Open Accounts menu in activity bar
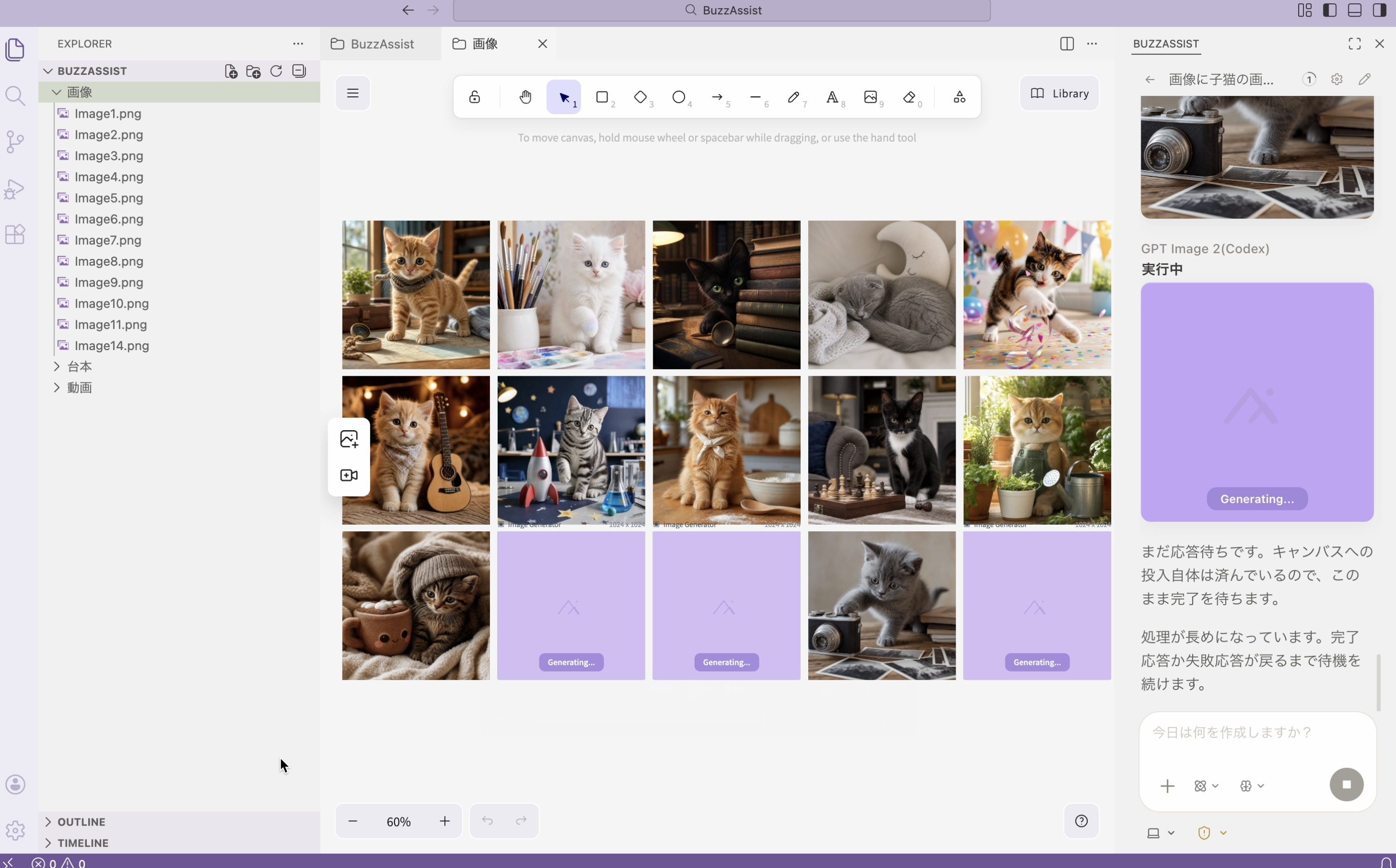 pos(15,784)
